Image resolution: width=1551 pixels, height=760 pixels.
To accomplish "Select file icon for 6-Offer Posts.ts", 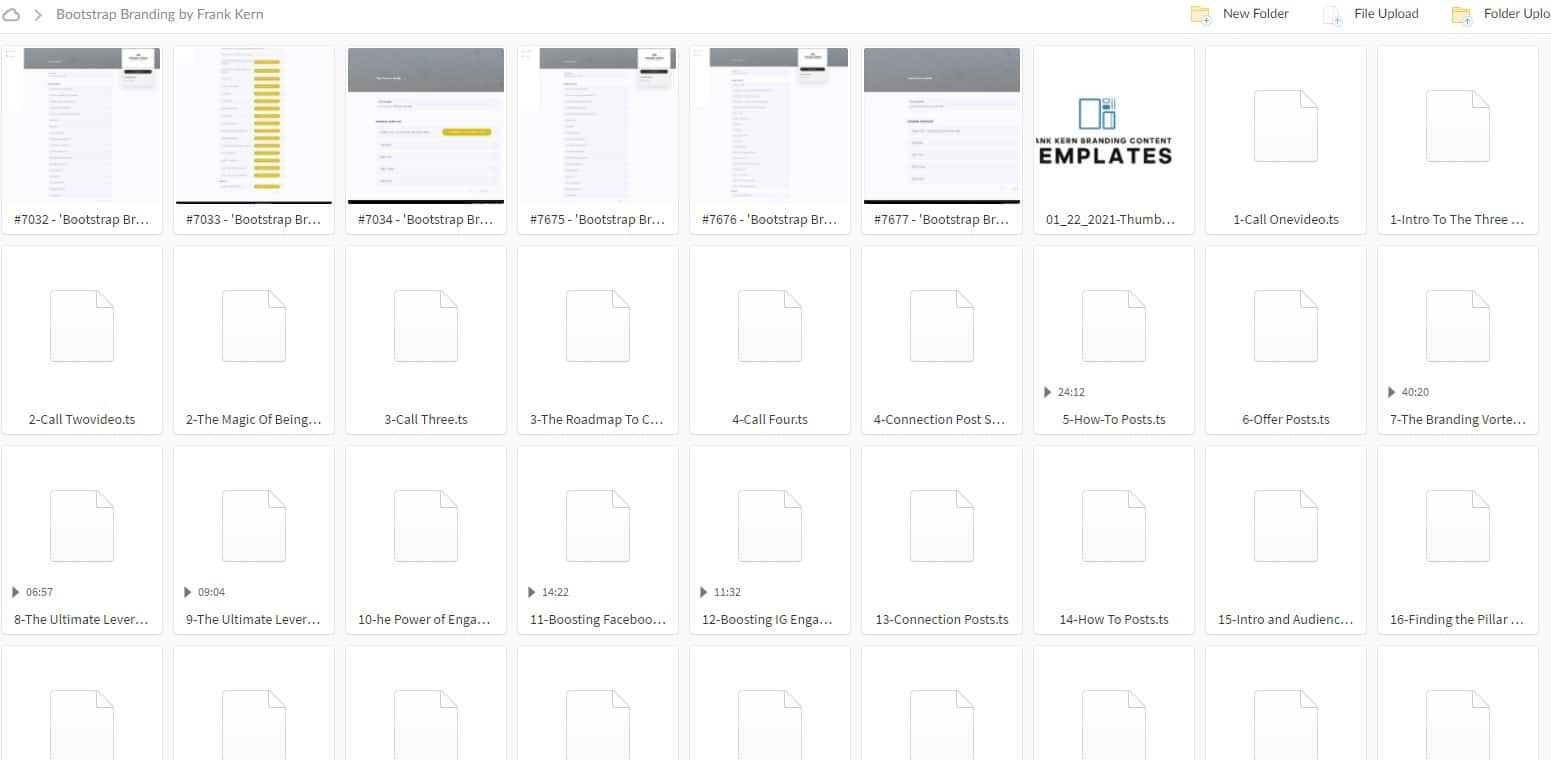I will point(1286,325).
